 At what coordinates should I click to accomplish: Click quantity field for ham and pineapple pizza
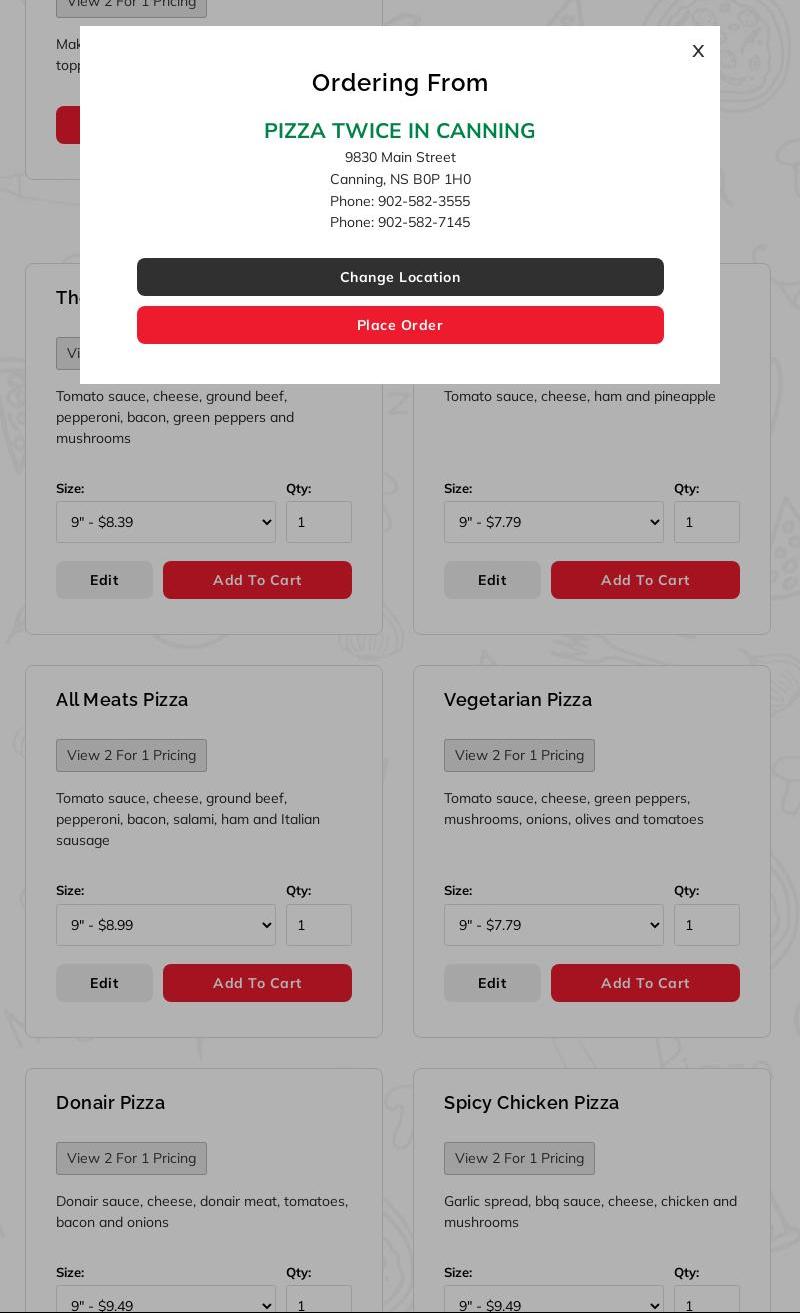[x=707, y=522]
